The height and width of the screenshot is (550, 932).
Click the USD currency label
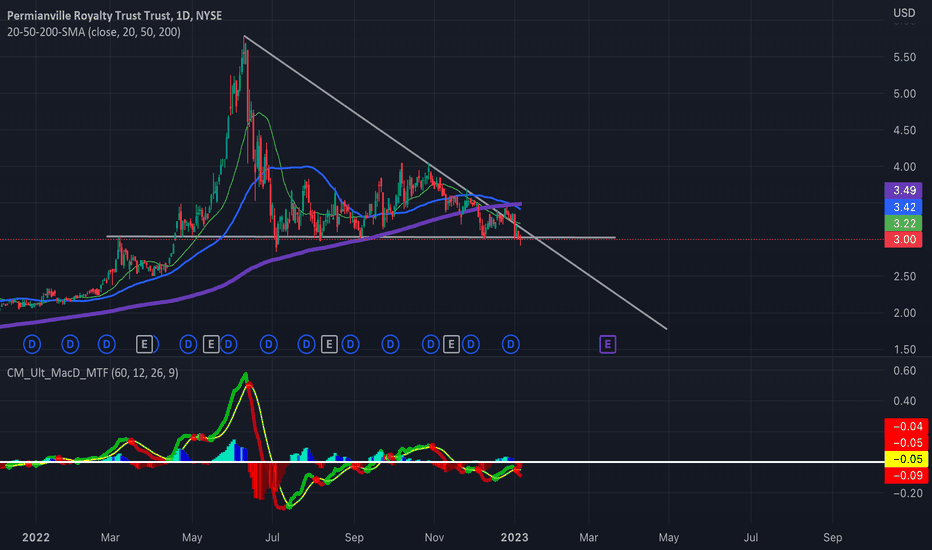[x=904, y=12]
